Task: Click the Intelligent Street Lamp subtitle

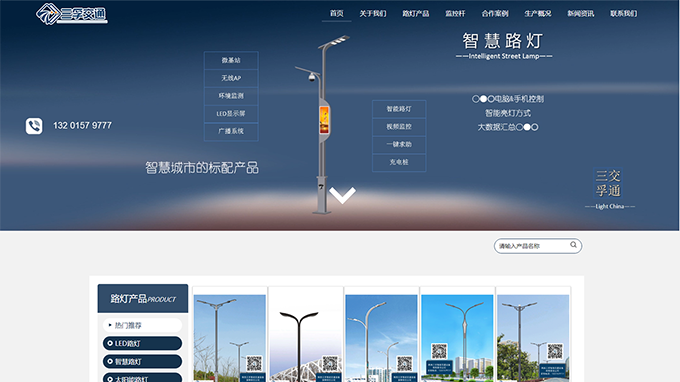Action: (504, 56)
